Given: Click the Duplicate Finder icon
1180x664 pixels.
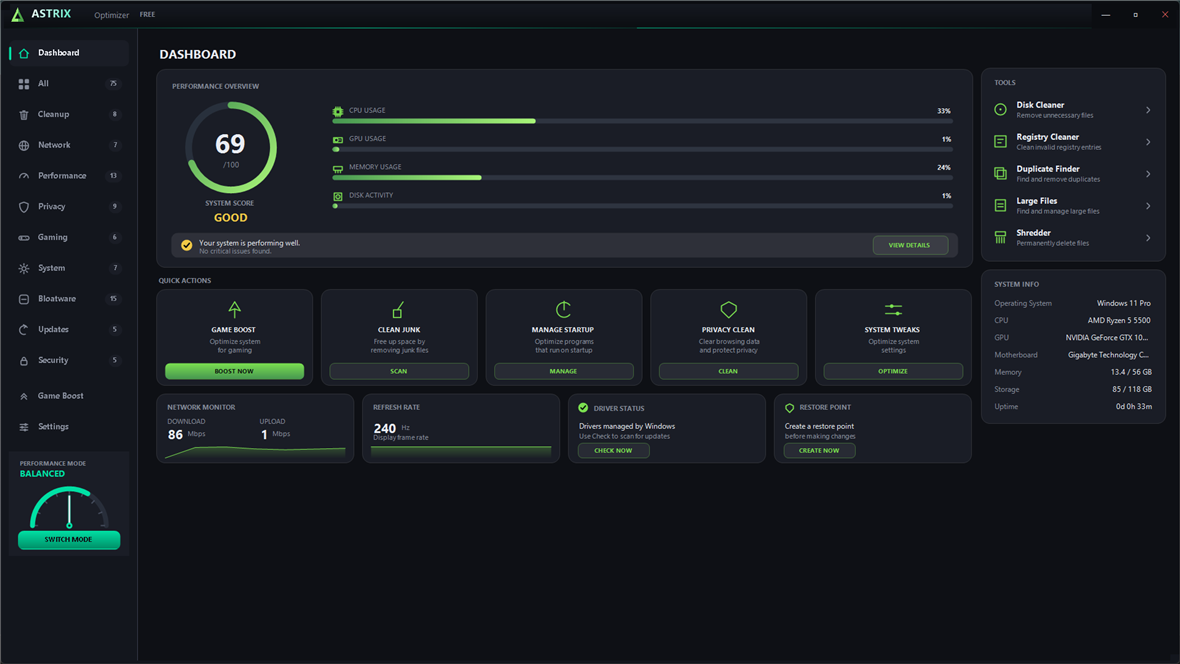Looking at the screenshot, I should [1000, 174].
